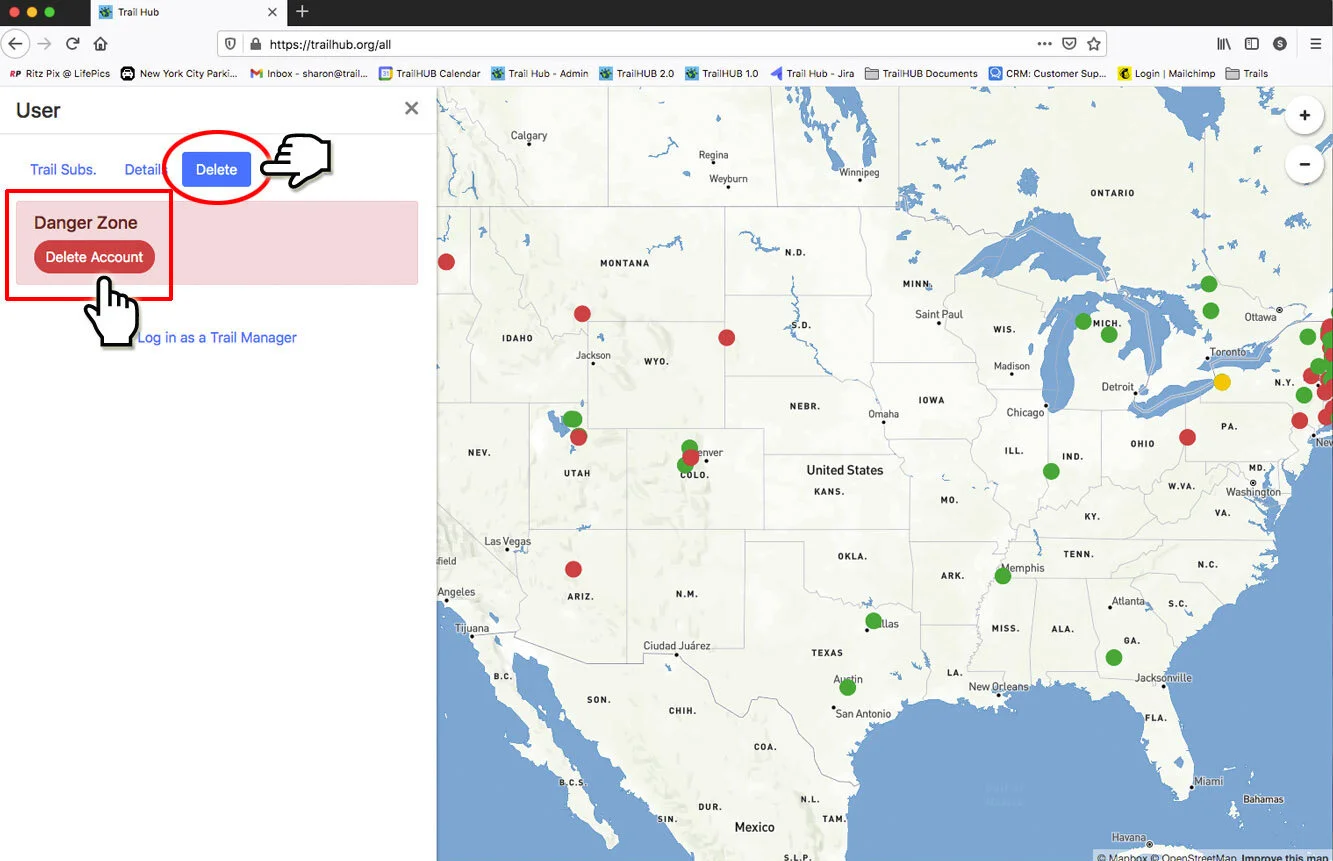Viewport: 1333px width, 861px height.
Task: Click the red trail marker in South Dakota
Action: click(x=727, y=337)
